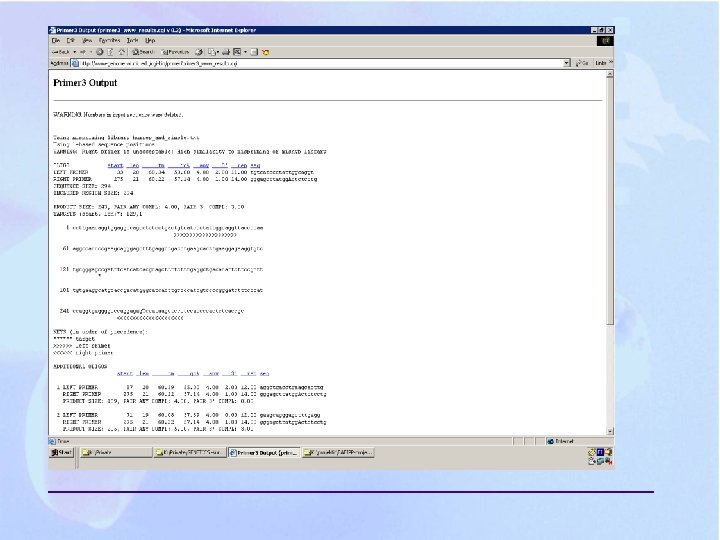The width and height of the screenshot is (720, 540).
Task: Open the Tools menu
Action: click(132, 40)
